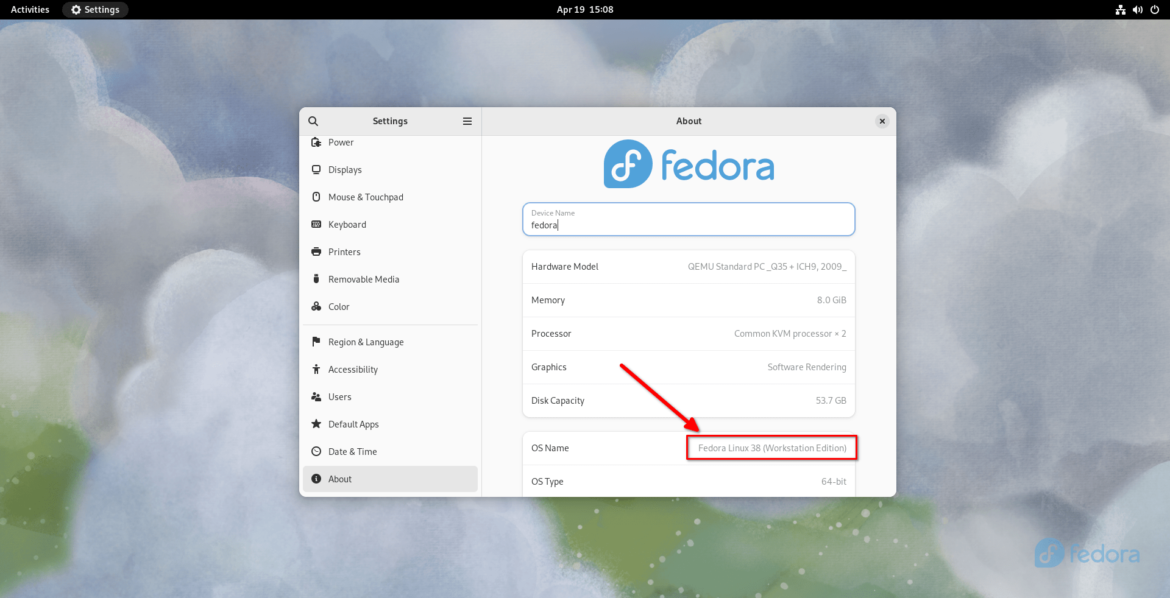
Task: Open Default Apps settings label
Action: pyautogui.click(x=354, y=424)
